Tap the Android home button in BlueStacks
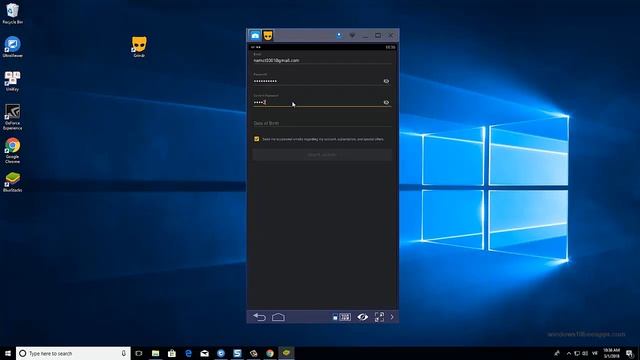 coord(278,317)
